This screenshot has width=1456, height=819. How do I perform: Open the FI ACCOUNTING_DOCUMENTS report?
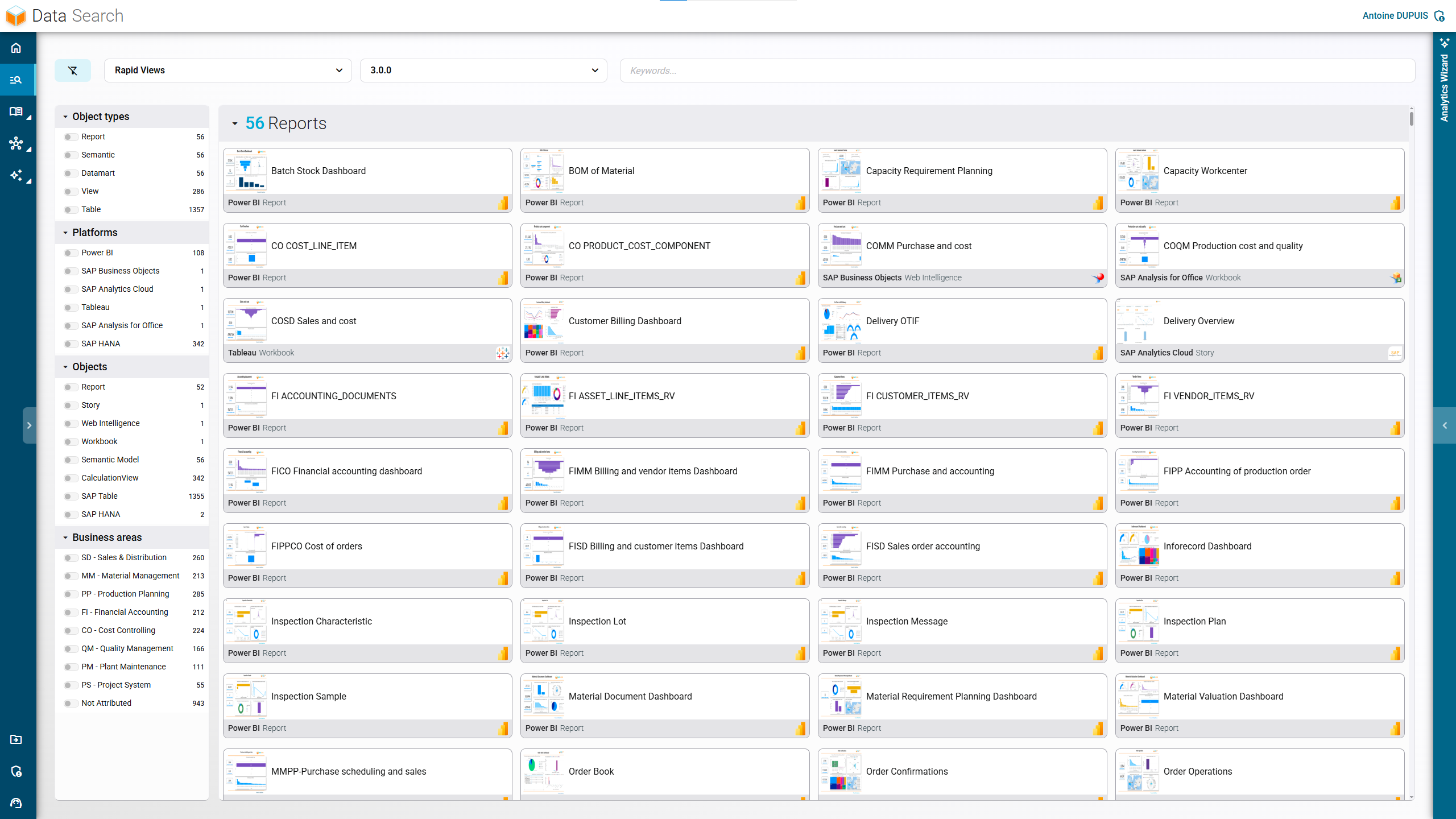click(x=367, y=406)
